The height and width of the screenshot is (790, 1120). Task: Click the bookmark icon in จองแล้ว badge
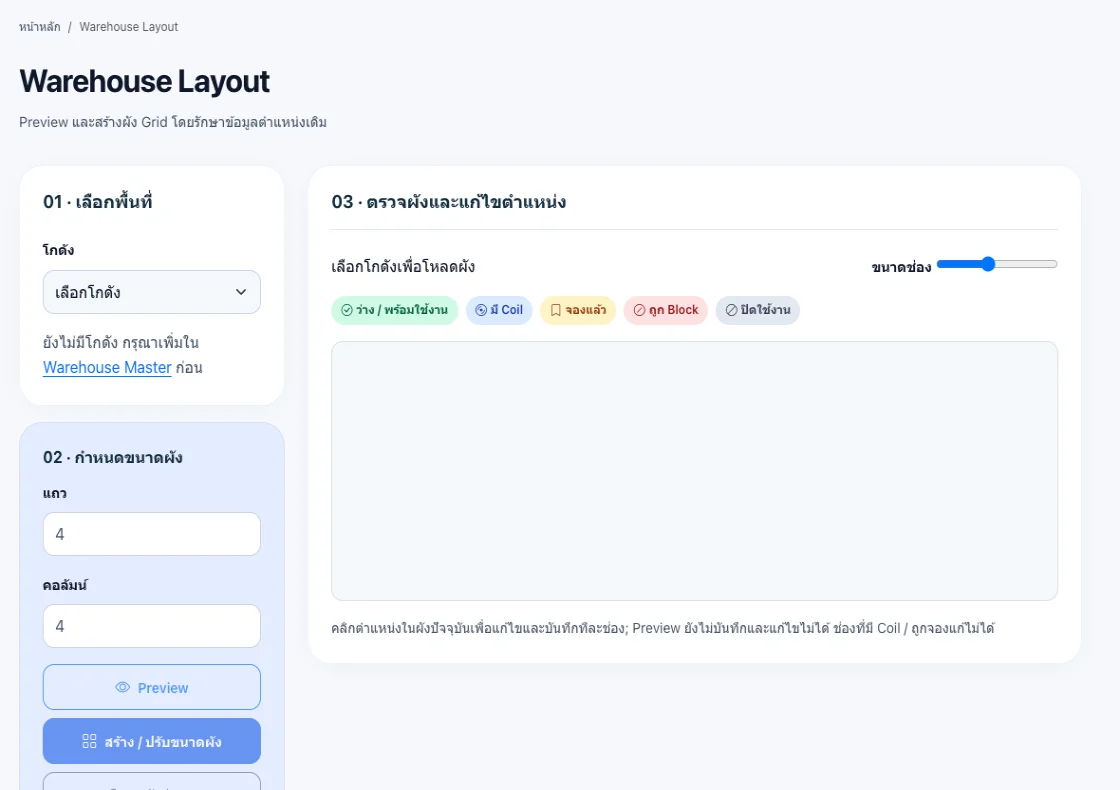(556, 310)
